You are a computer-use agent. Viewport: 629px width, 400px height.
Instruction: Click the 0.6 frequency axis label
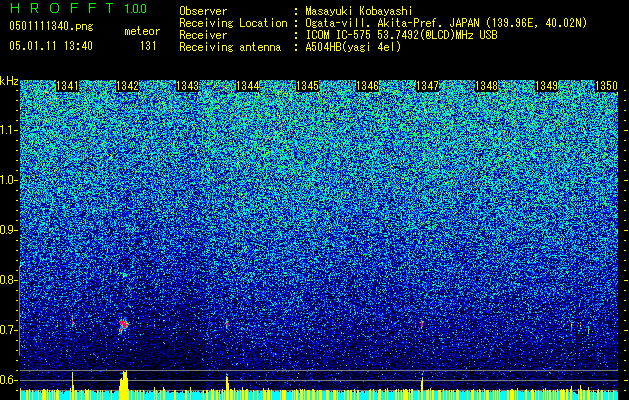8,380
